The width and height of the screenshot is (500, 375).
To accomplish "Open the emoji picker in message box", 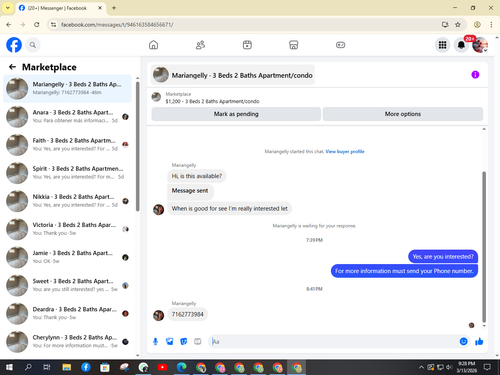I will coord(463,341).
